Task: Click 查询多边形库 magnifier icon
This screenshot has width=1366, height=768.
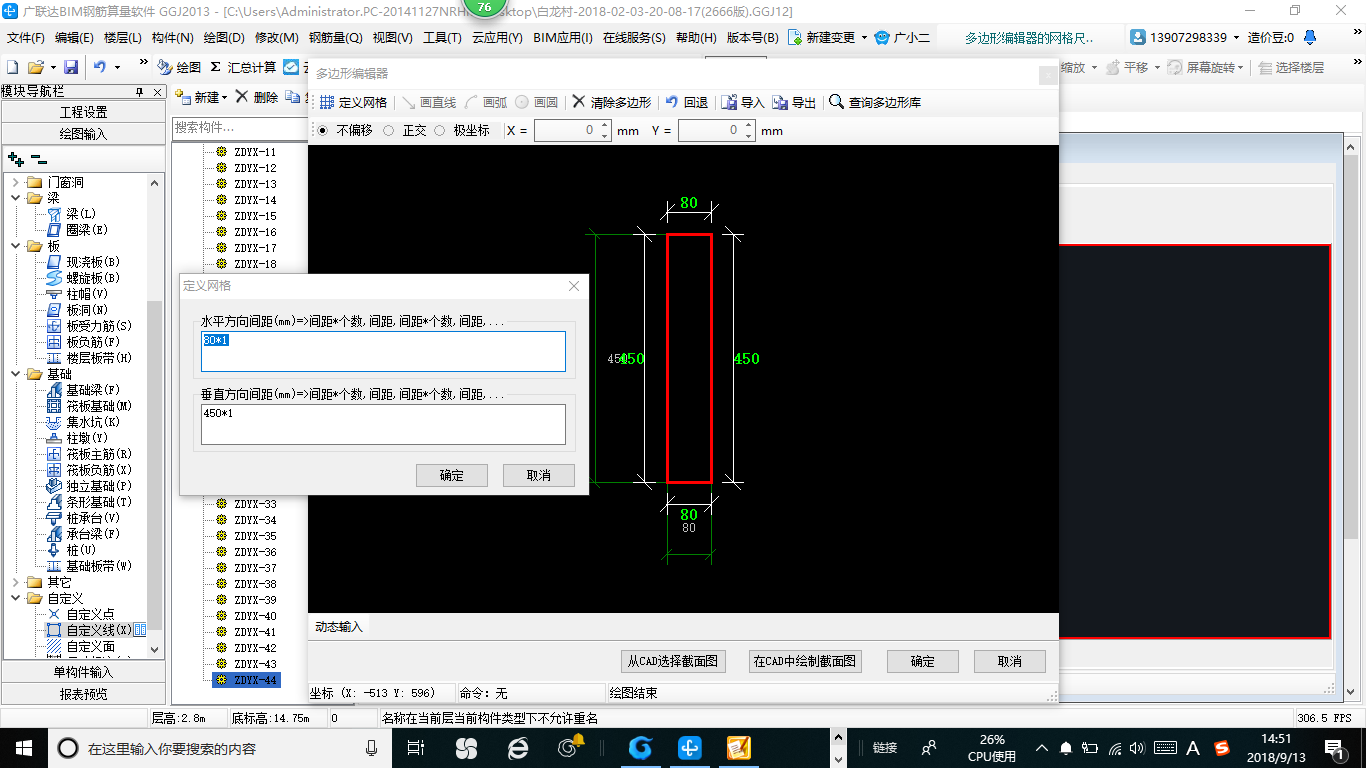Action: coord(836,102)
